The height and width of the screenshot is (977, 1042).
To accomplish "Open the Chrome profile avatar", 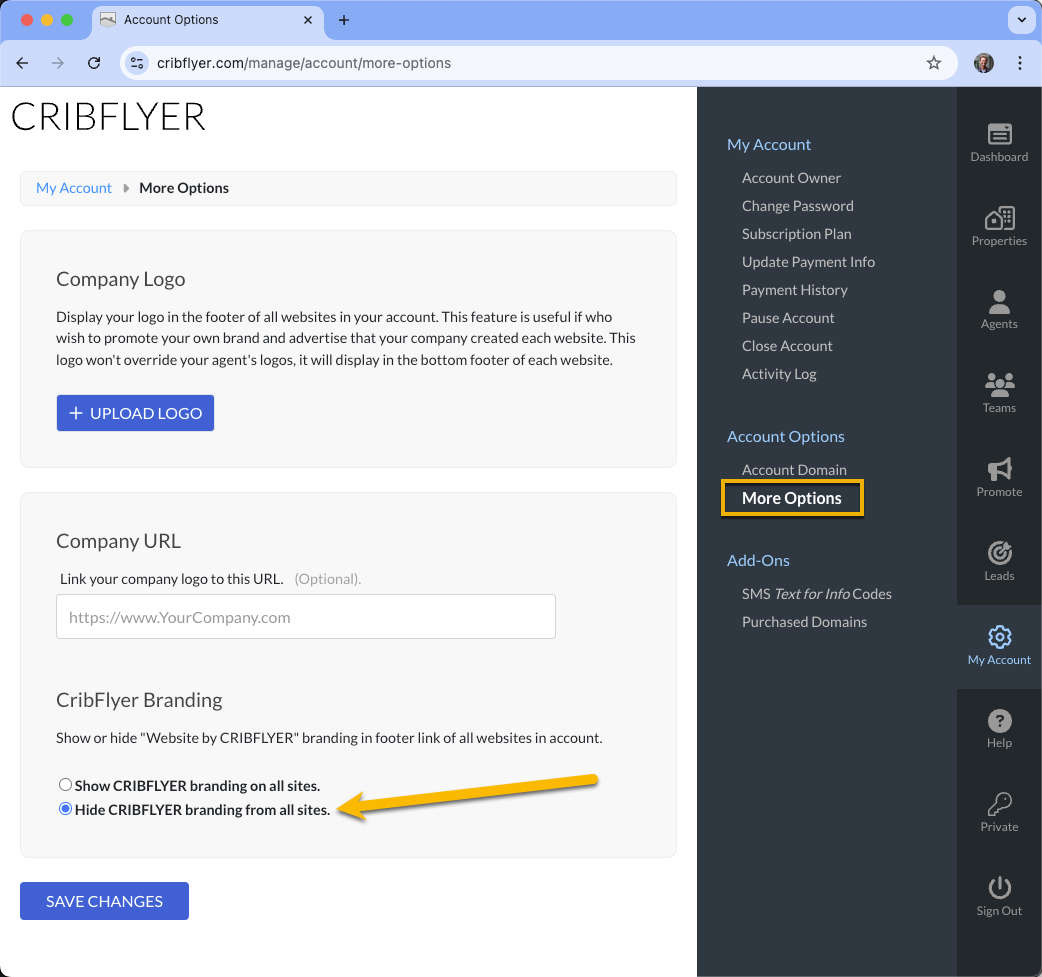I will click(984, 63).
